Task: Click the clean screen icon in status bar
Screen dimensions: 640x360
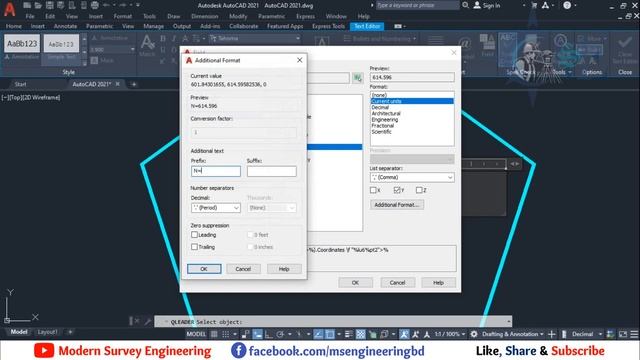Action: pyautogui.click(x=623, y=334)
